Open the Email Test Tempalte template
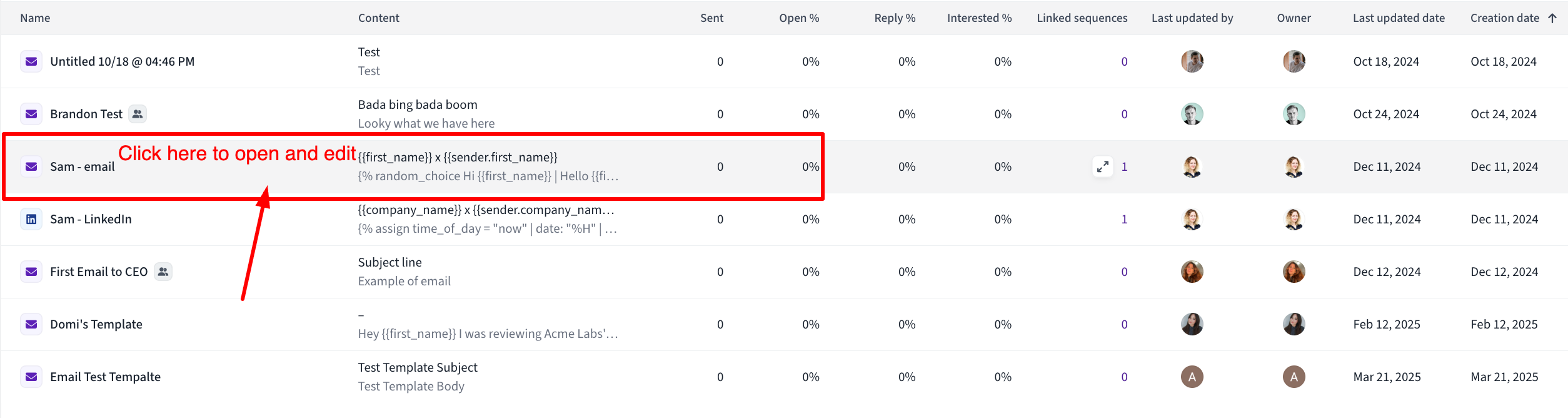The image size is (1568, 418). point(105,377)
